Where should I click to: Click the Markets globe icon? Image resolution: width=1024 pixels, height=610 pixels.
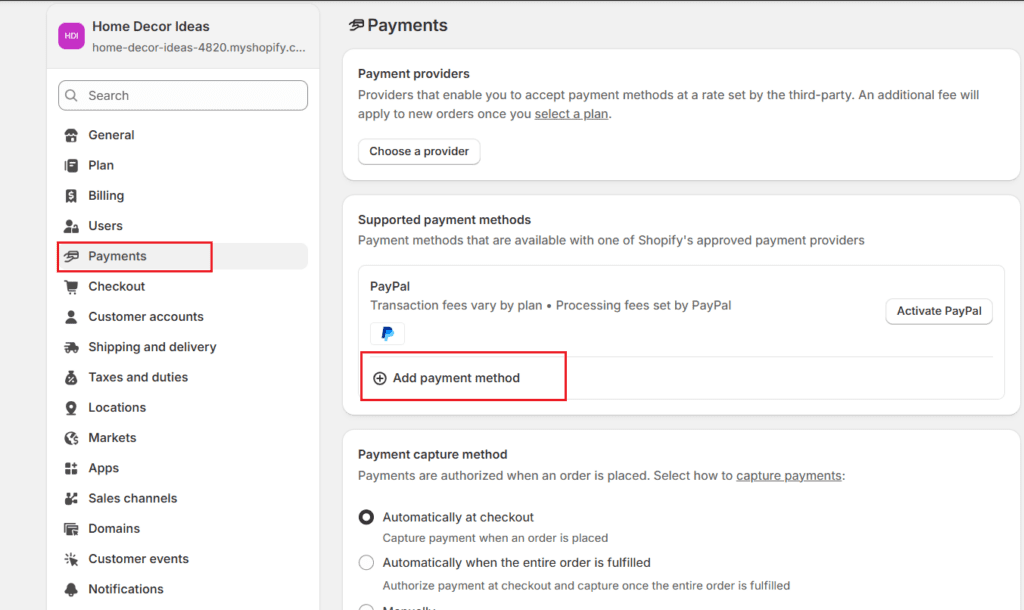[71, 438]
